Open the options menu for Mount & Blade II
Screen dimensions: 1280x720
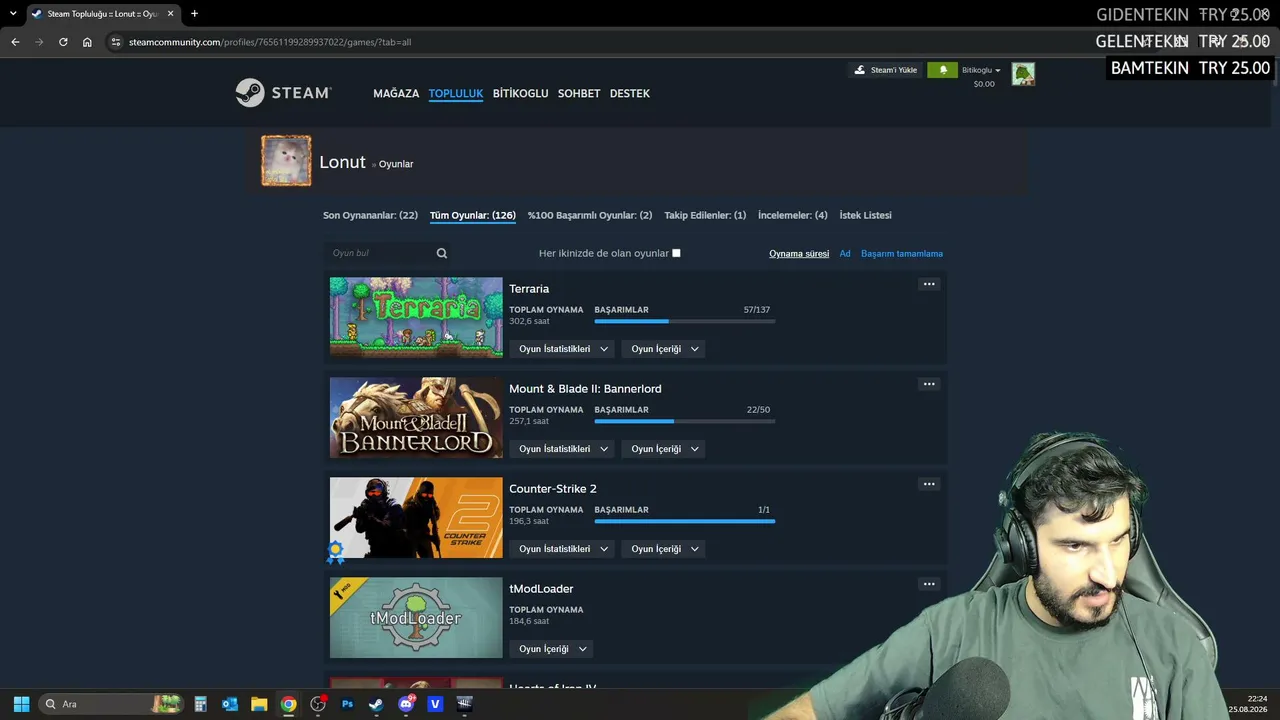pos(929,384)
